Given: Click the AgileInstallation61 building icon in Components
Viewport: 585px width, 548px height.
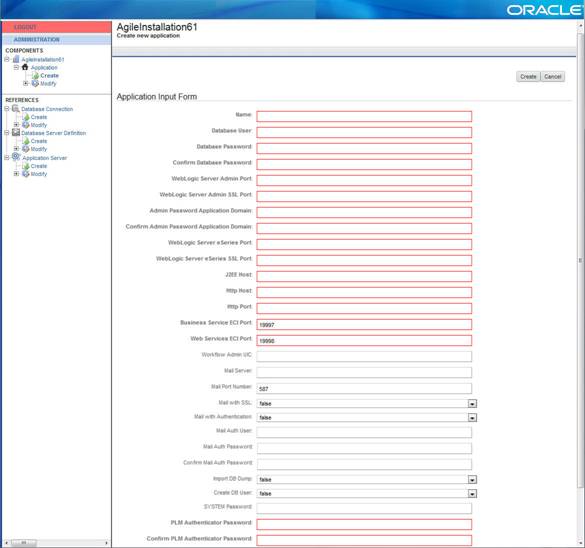Looking at the screenshot, I should click(16, 59).
